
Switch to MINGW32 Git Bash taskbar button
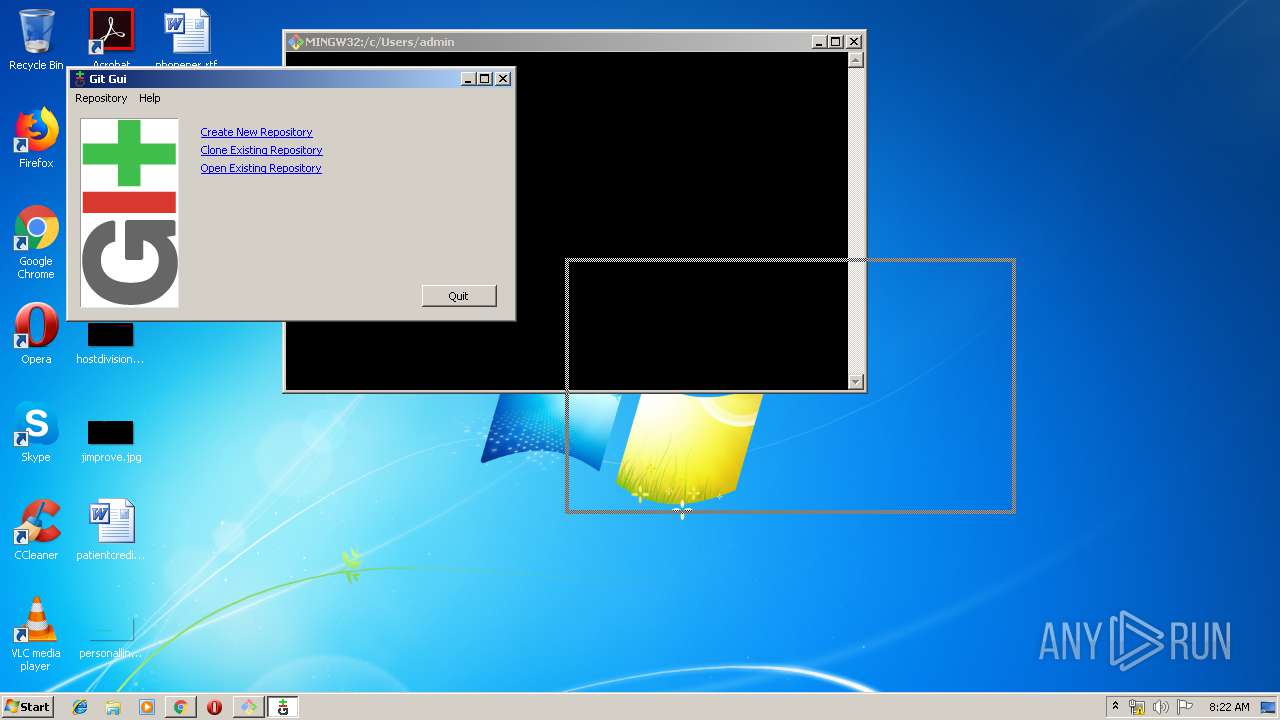(248, 707)
